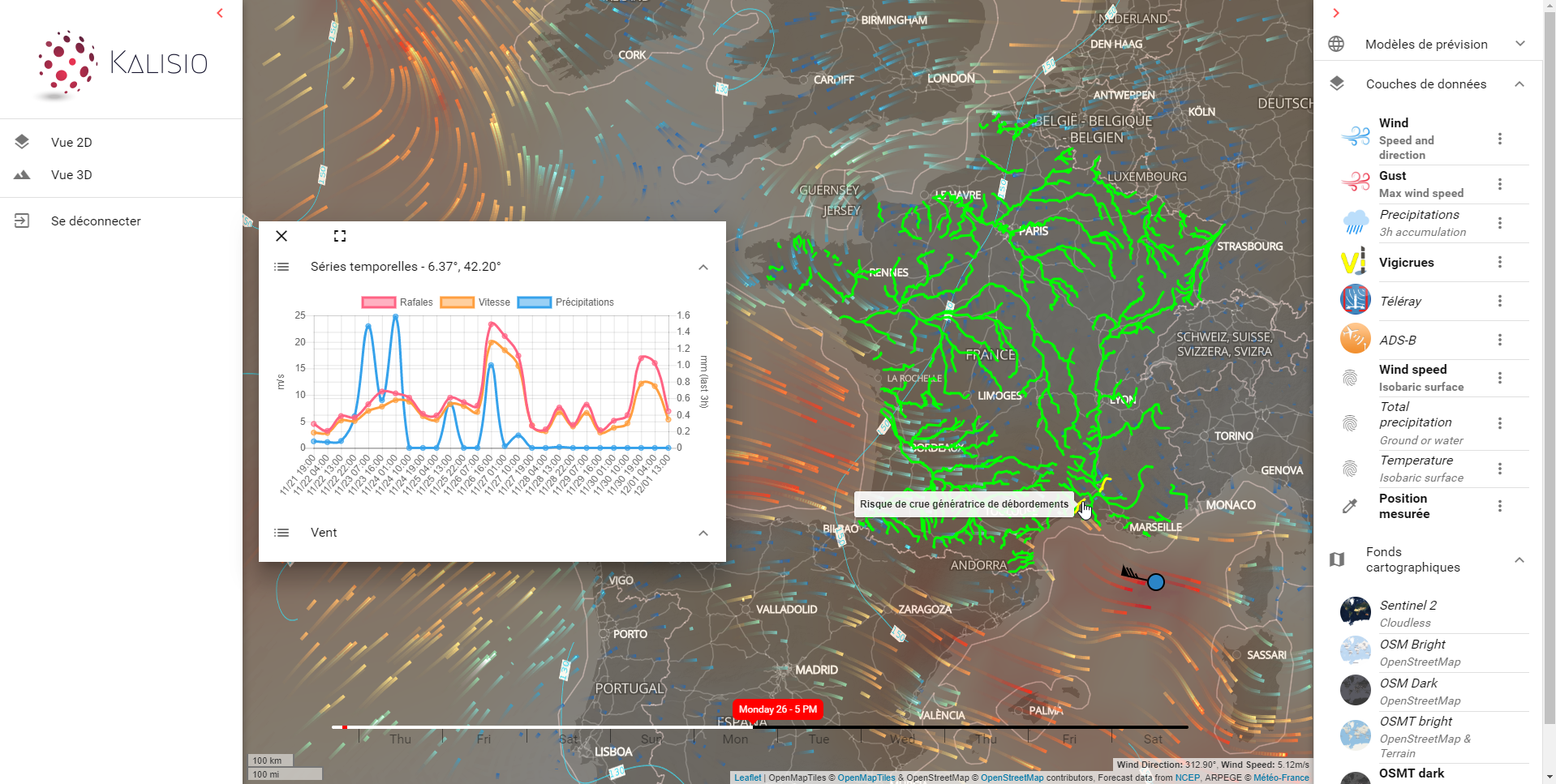Screen dimensions: 1556x784
Task: Click Se déconnecter to log out
Action: click(x=96, y=221)
